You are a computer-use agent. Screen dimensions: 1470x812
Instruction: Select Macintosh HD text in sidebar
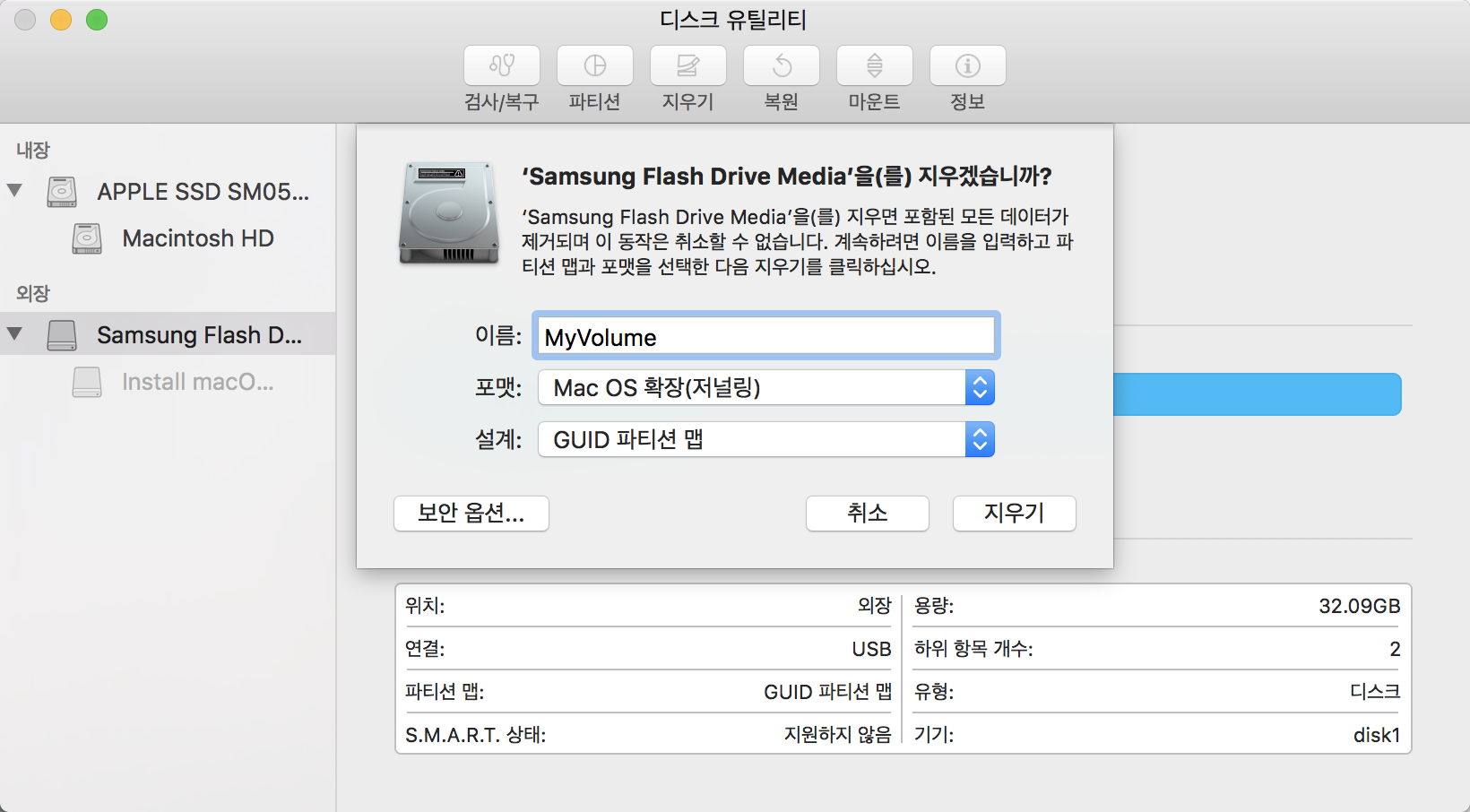coord(198,238)
